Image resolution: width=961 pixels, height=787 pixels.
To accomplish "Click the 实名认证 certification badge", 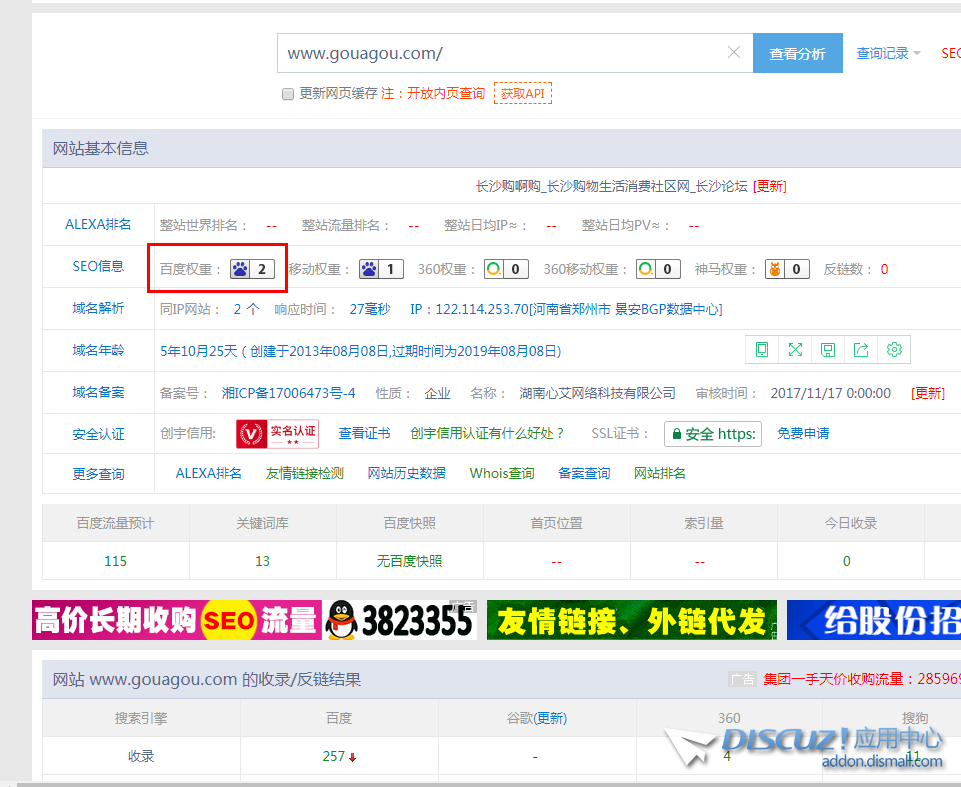I will [x=278, y=433].
